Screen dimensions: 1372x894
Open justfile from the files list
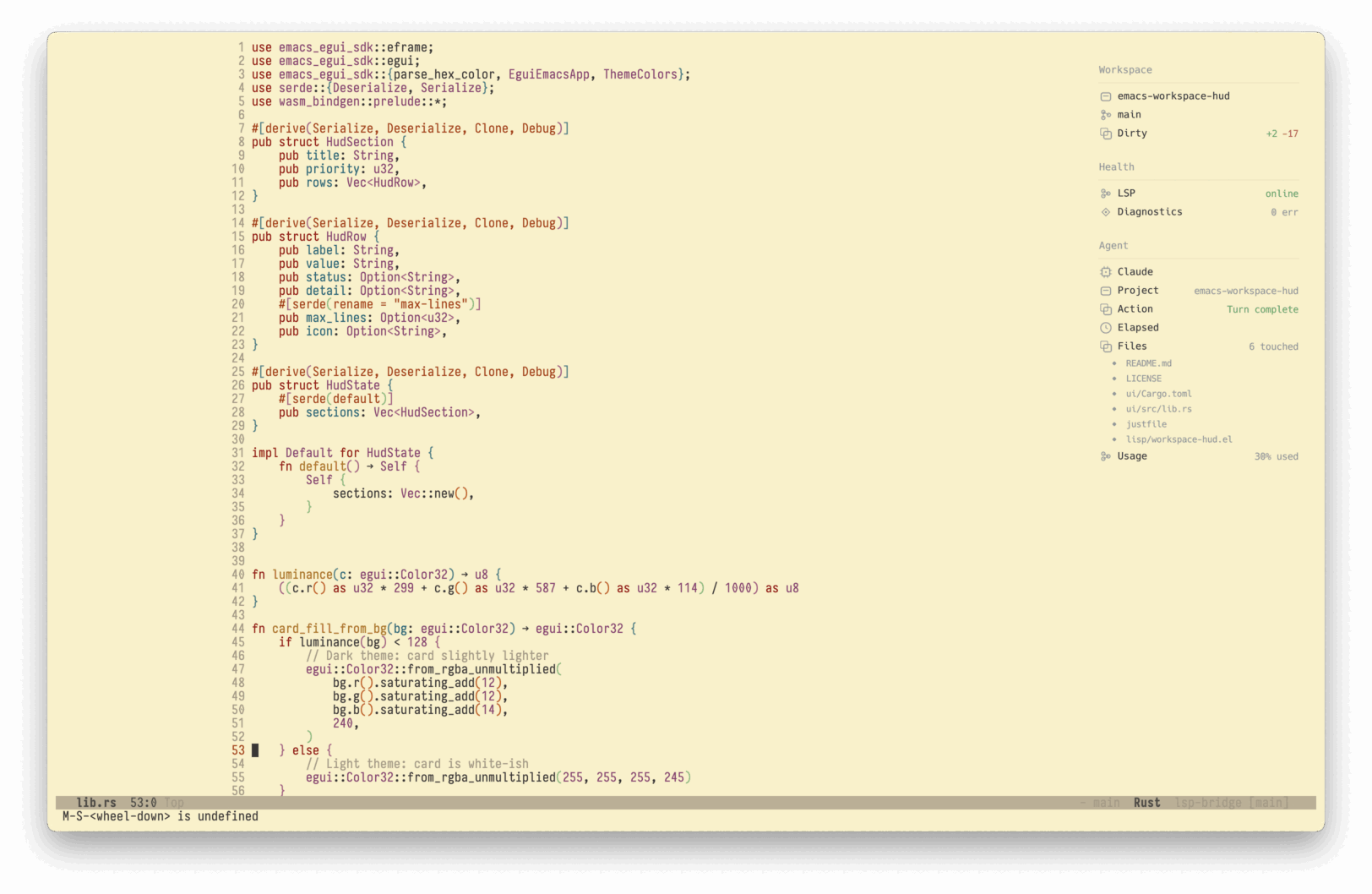click(1146, 424)
